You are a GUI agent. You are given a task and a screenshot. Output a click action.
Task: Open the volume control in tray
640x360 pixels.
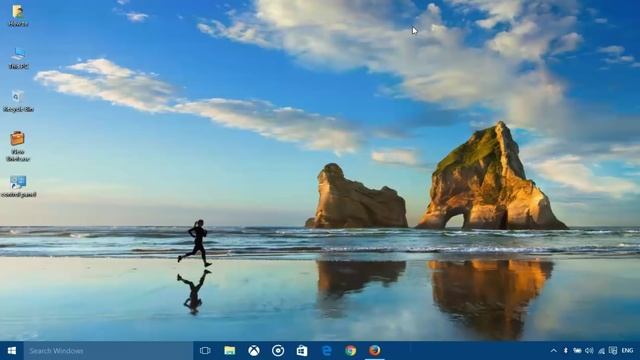click(x=589, y=351)
